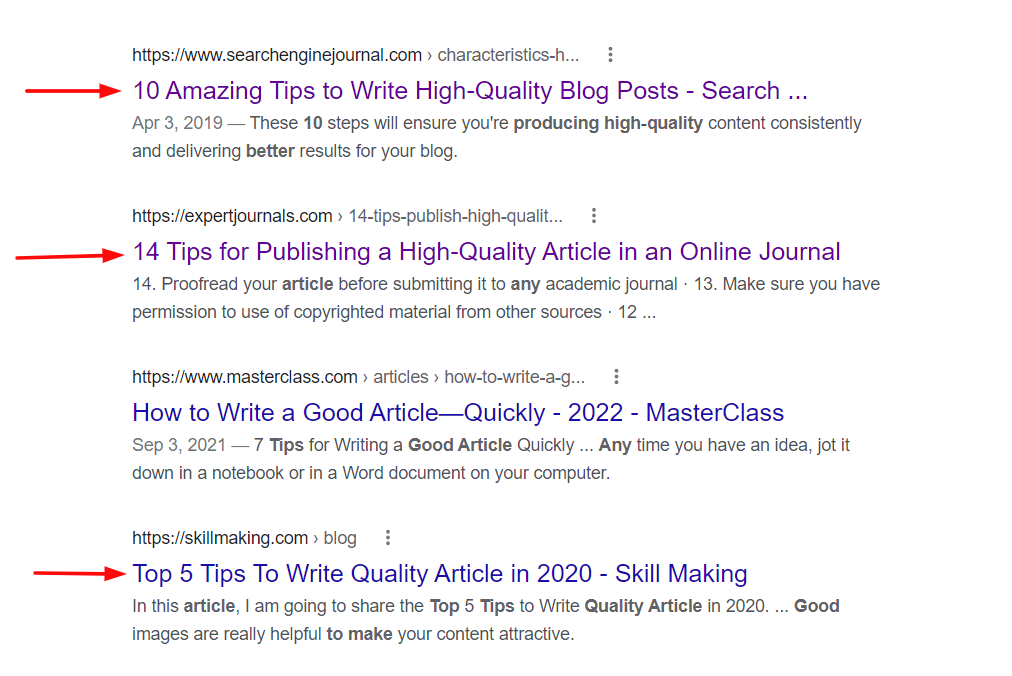Open three-dot menu for masterclass.com result
This screenshot has height=676, width=1012.
616,376
